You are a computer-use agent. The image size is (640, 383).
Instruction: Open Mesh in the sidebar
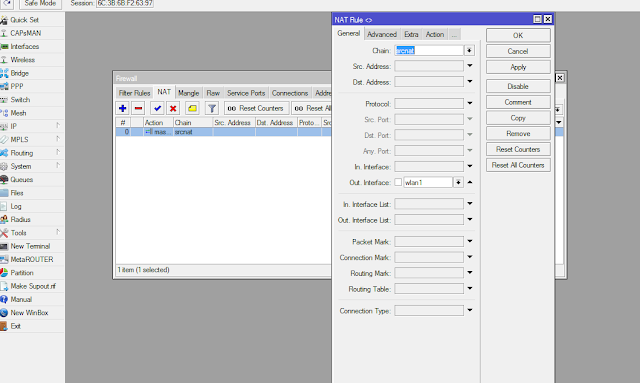point(18,113)
